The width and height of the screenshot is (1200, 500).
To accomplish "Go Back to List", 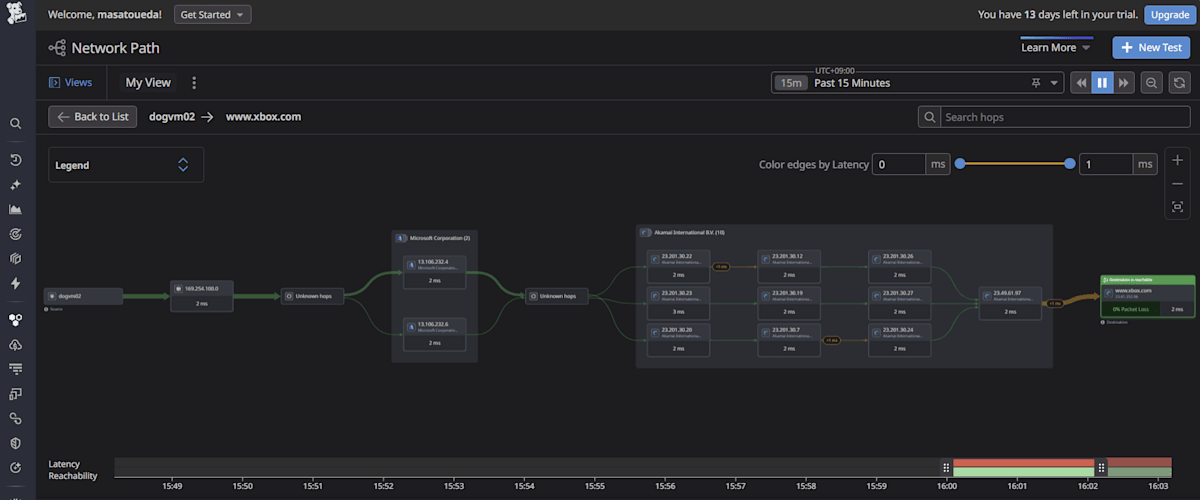I will click(93, 117).
